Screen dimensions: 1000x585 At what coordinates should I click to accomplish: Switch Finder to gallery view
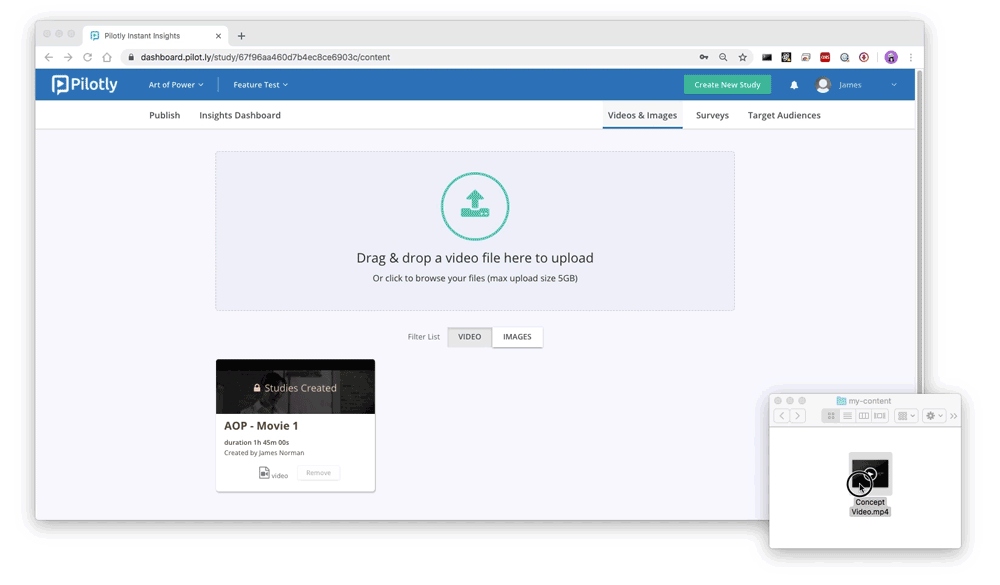click(879, 416)
